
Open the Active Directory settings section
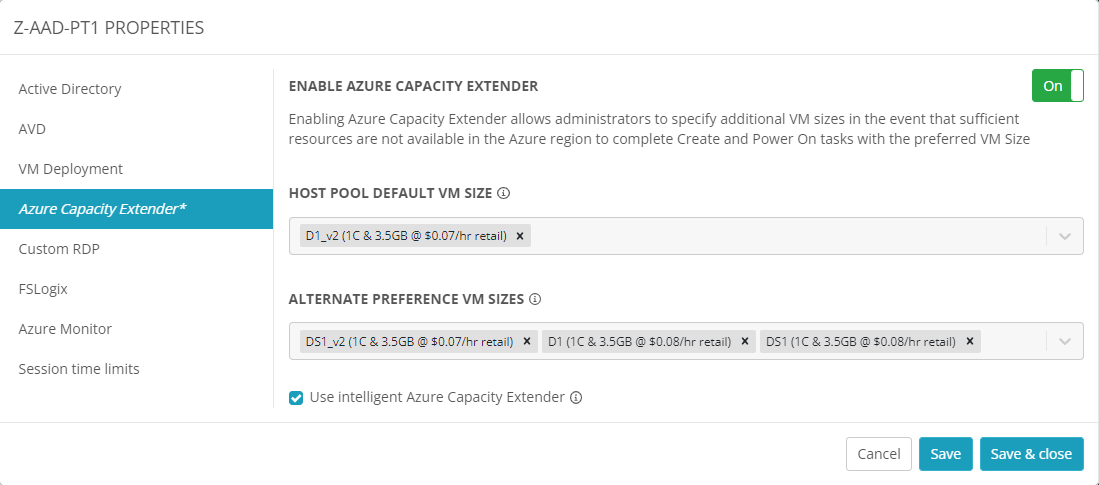[x=70, y=89]
